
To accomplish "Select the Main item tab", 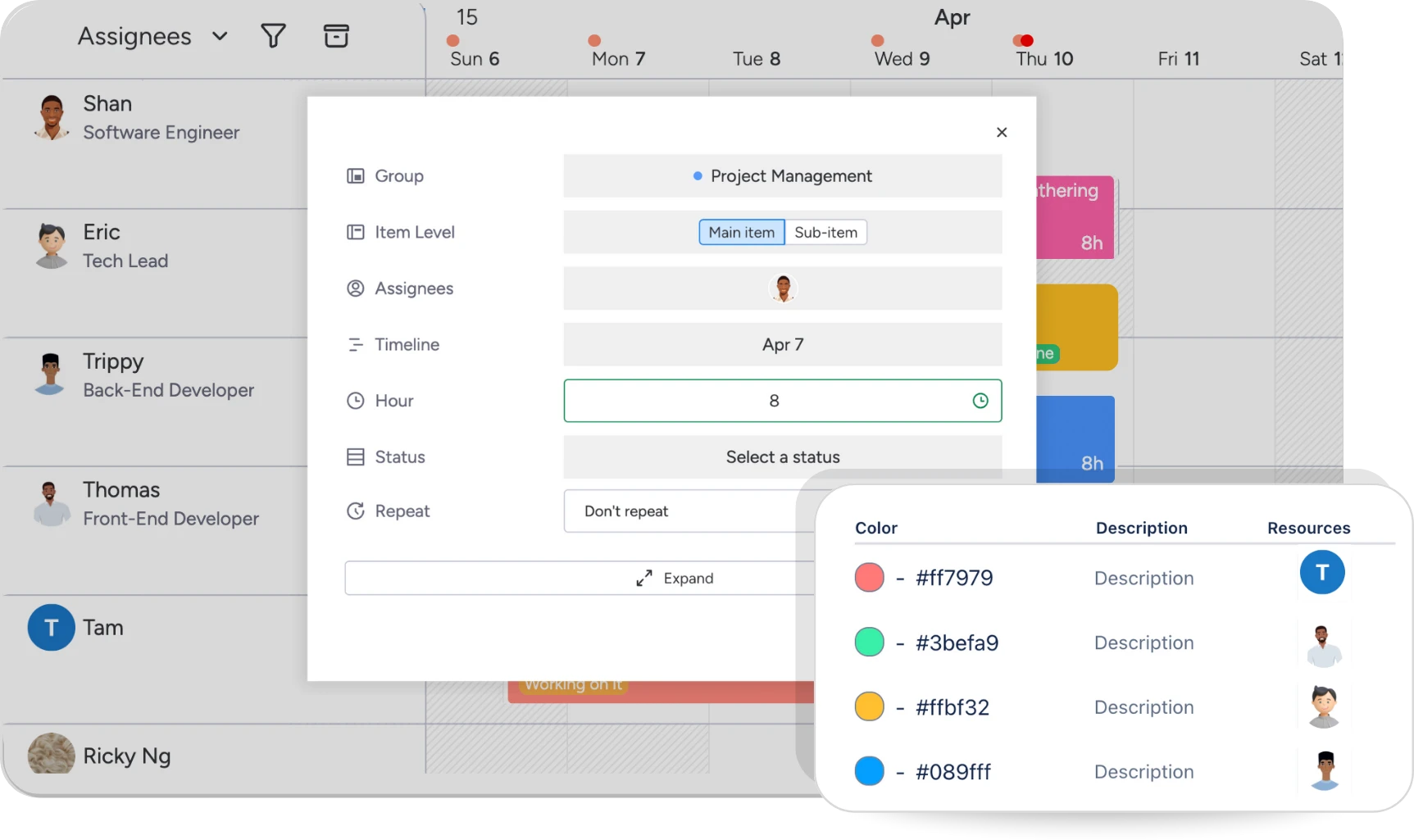I will (740, 232).
